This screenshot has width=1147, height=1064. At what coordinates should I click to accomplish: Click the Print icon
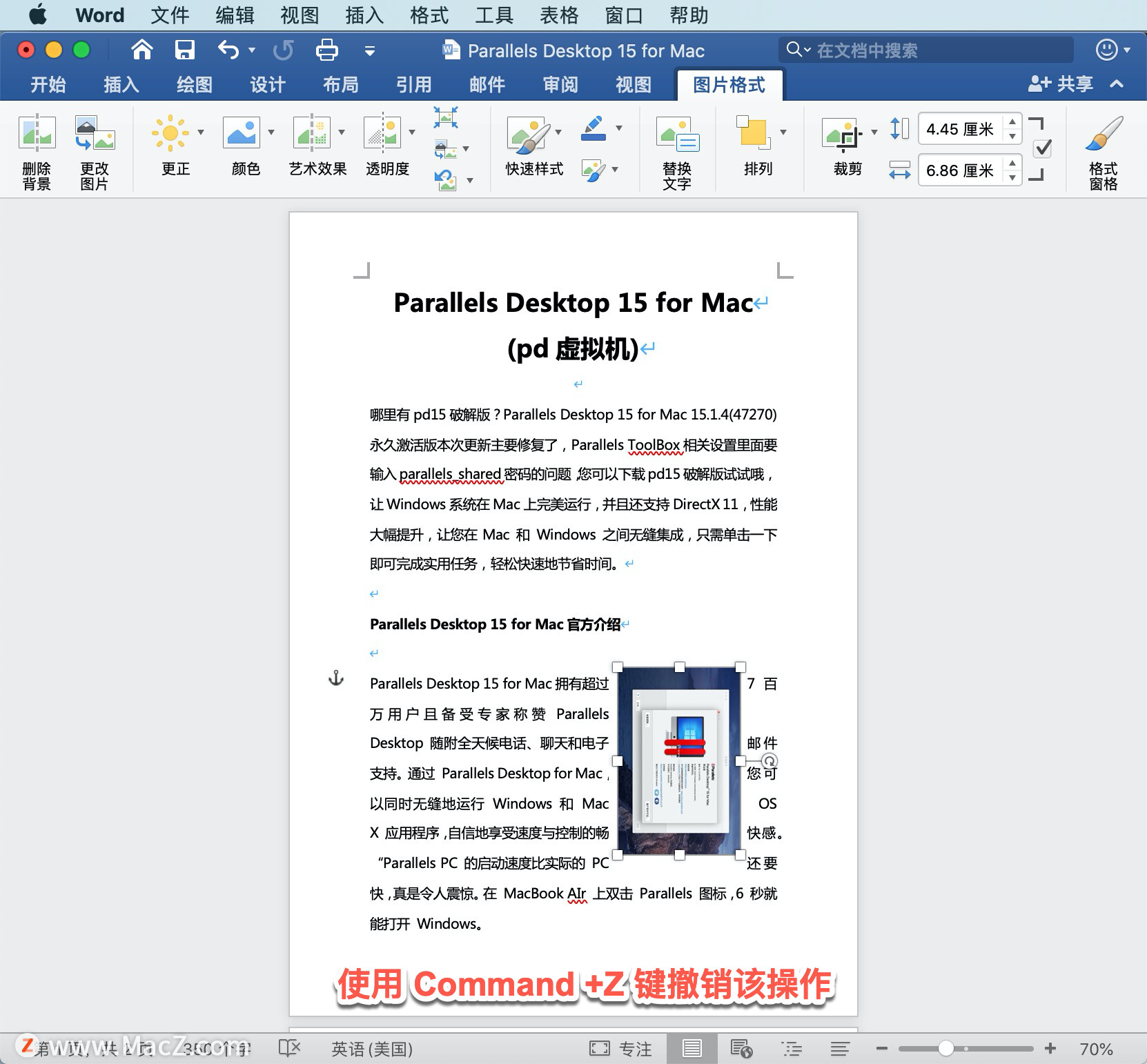click(x=326, y=50)
